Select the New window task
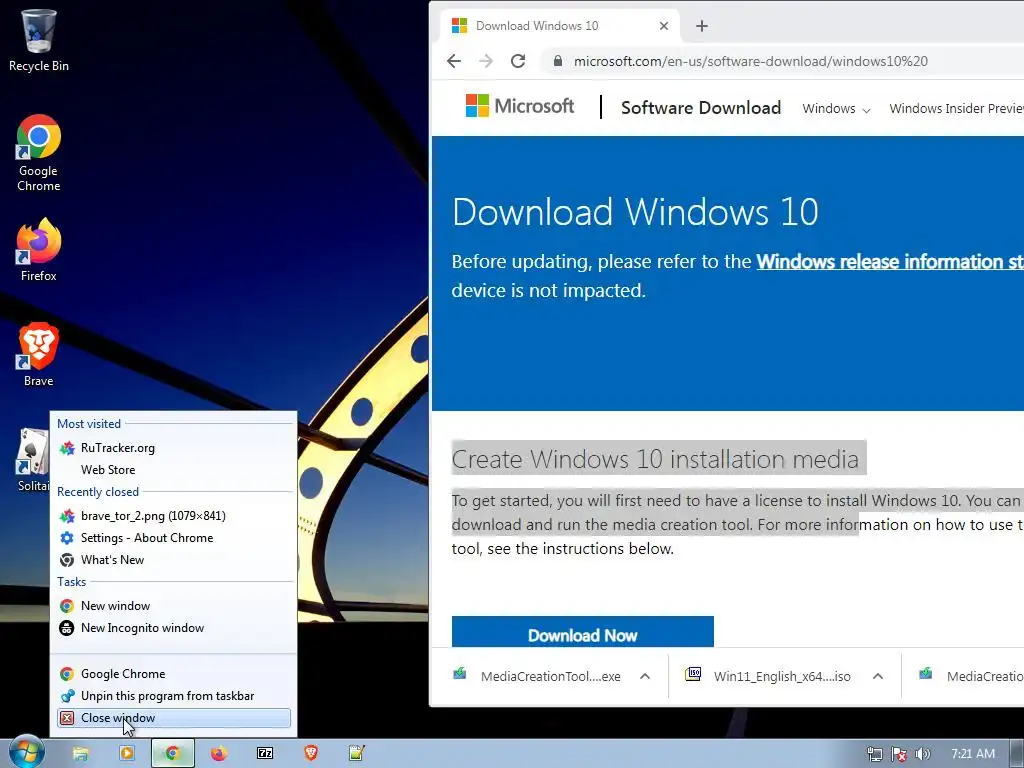The height and width of the screenshot is (768, 1024). point(174,606)
